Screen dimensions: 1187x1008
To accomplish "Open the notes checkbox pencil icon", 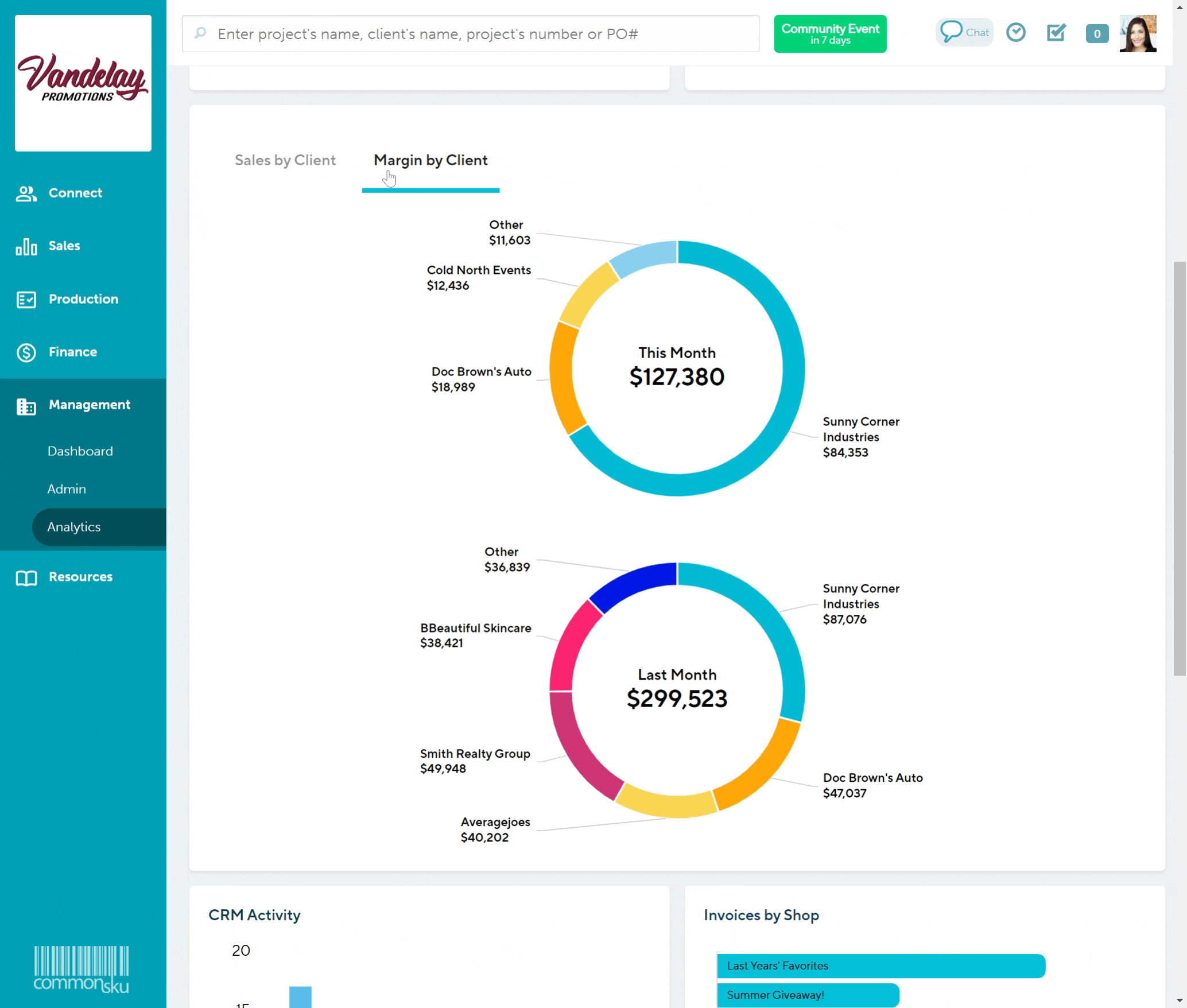I will pos(1056,33).
